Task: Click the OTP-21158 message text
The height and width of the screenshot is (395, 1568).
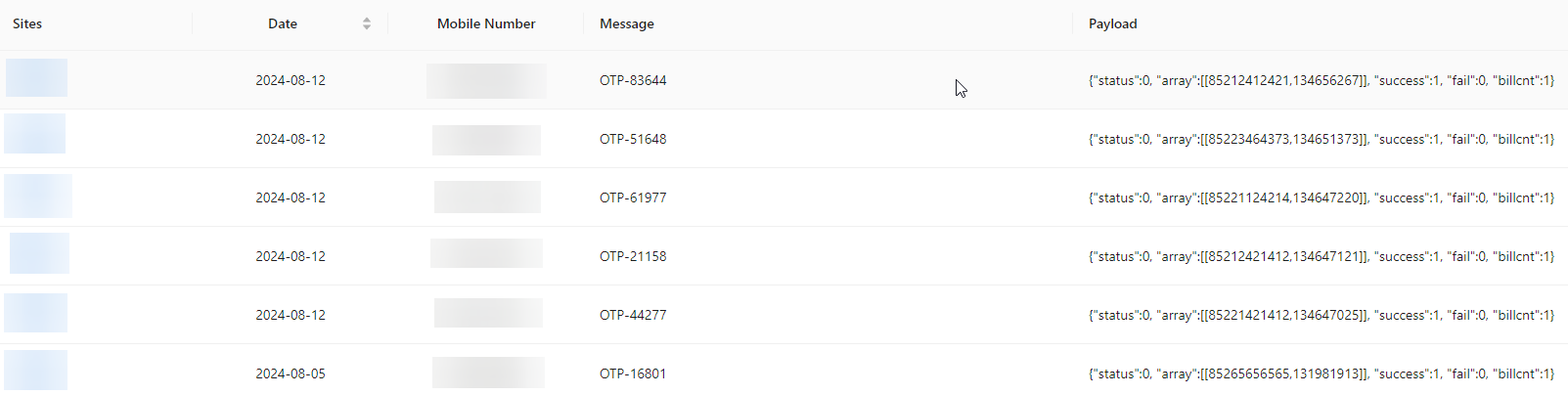Action: pyautogui.click(x=633, y=256)
